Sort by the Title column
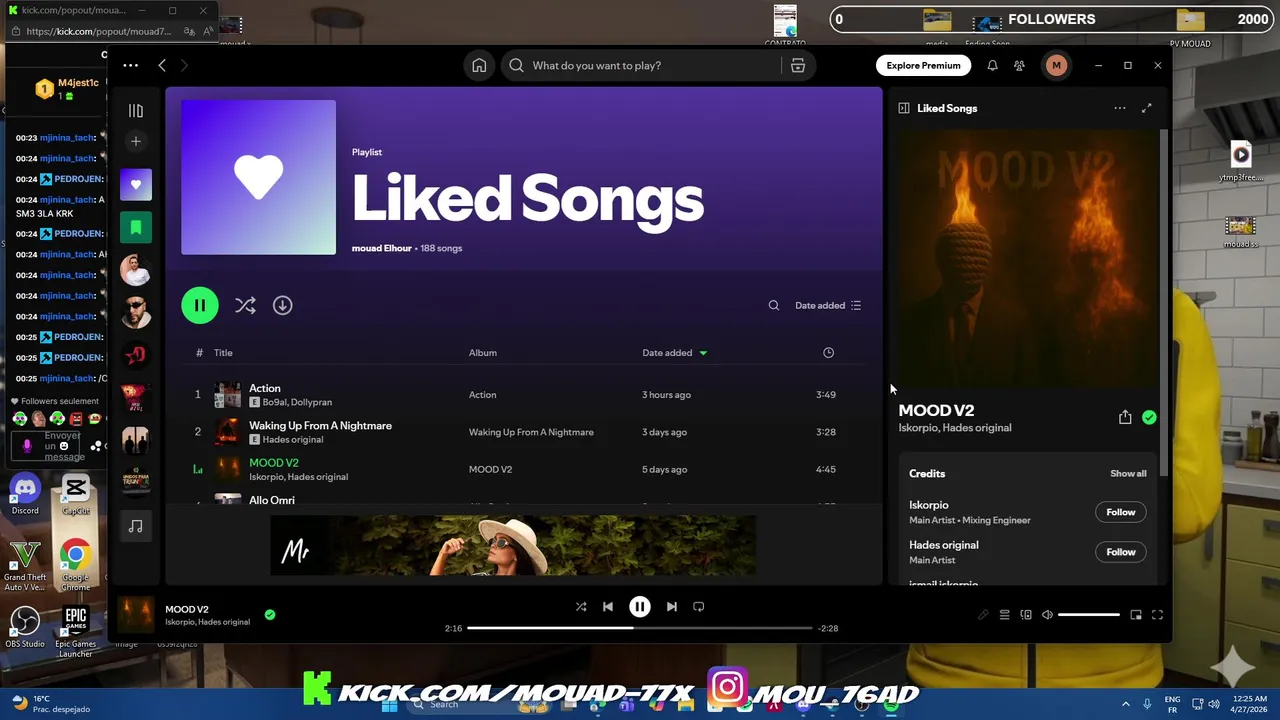The height and width of the screenshot is (720, 1280). click(x=223, y=352)
